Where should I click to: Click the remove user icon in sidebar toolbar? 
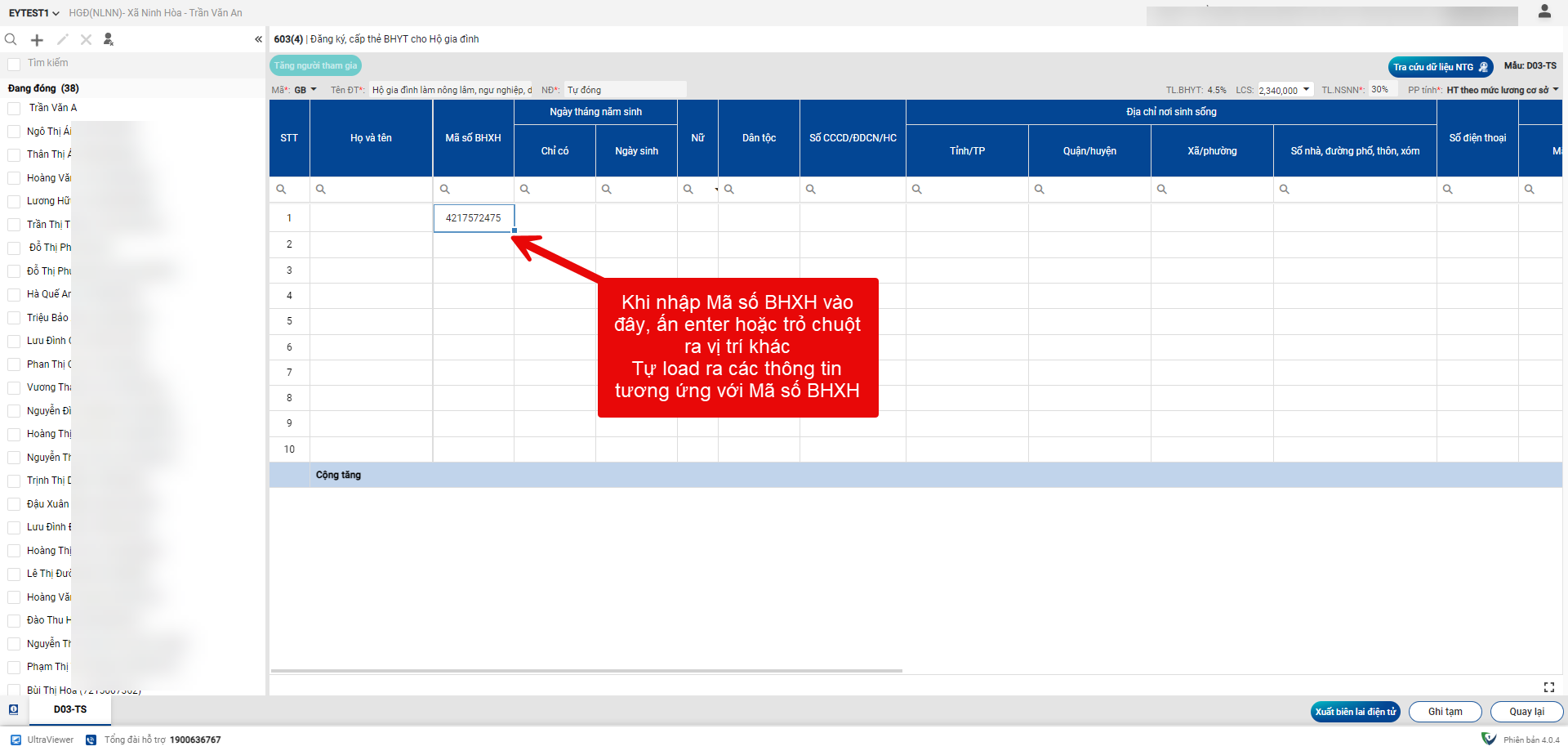tap(109, 40)
